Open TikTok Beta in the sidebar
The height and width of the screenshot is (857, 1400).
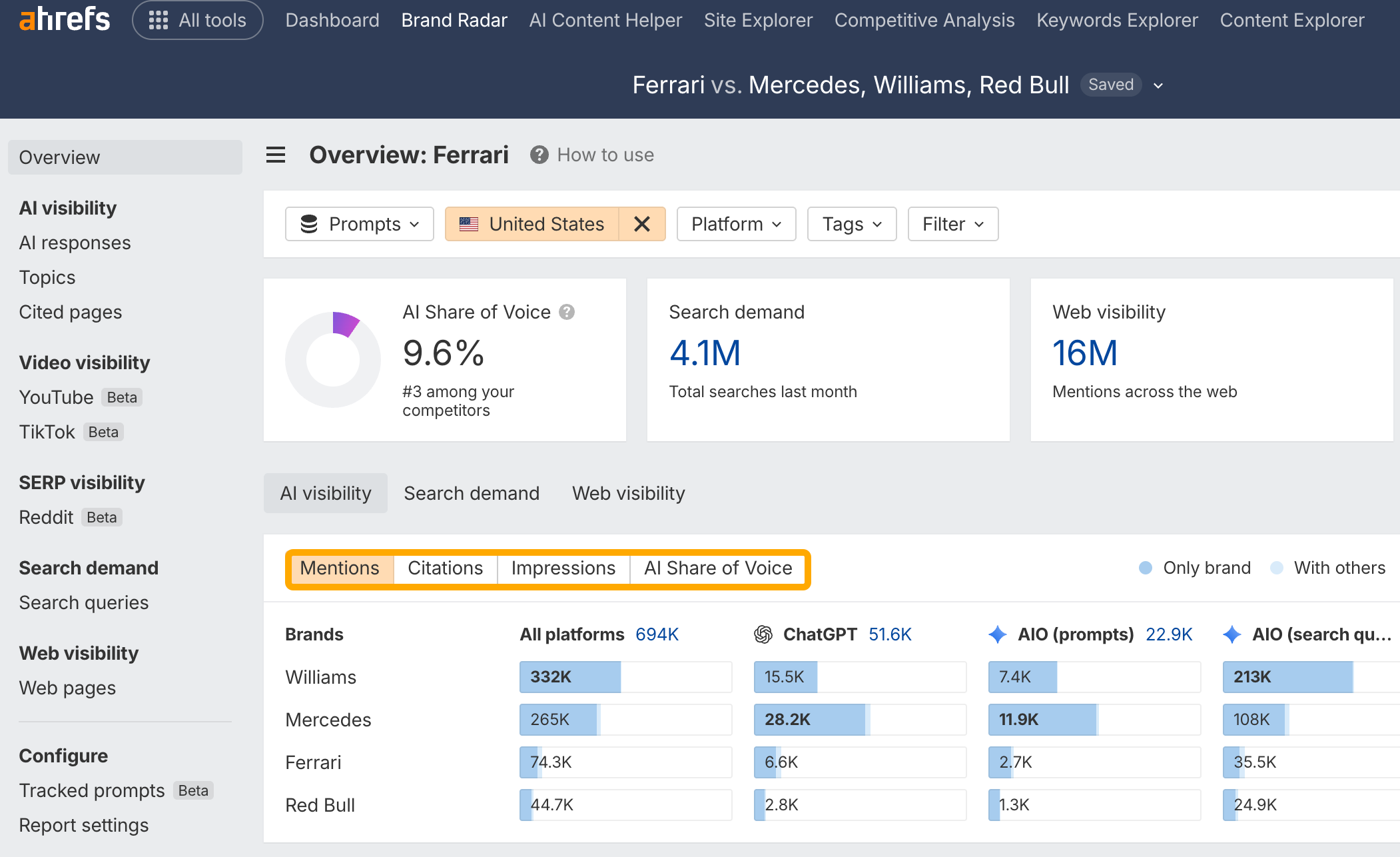tap(71, 432)
